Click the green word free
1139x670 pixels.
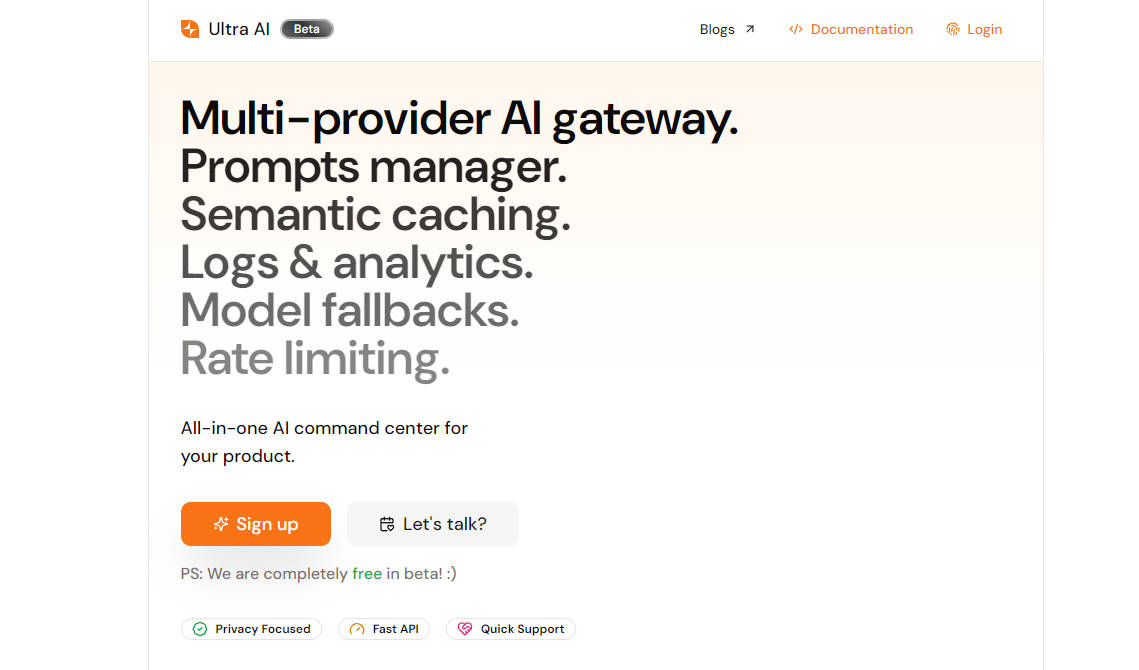(367, 574)
